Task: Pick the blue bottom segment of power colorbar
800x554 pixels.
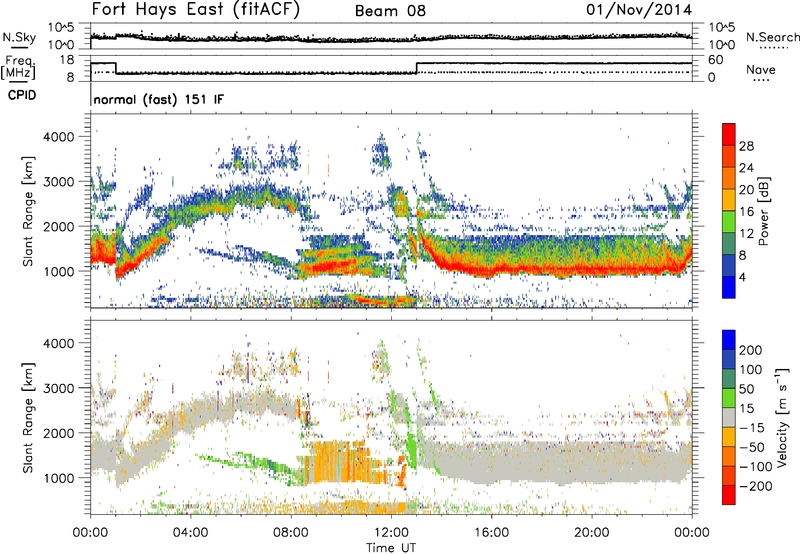Action: 729,287
